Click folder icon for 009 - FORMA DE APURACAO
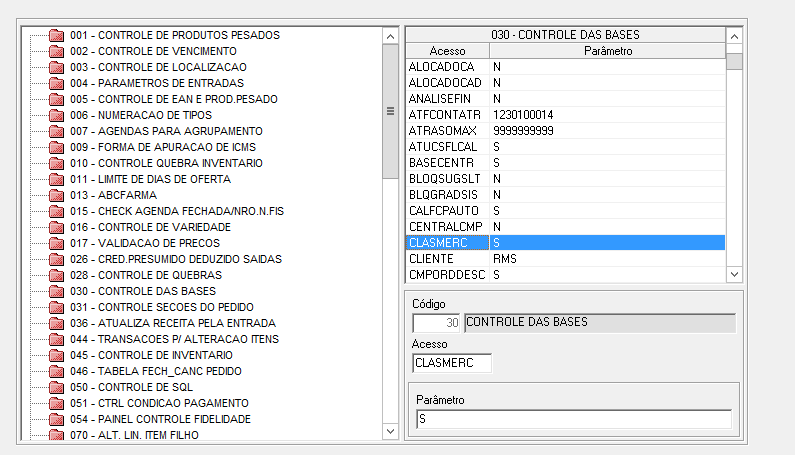Image resolution: width=795 pixels, height=455 pixels. point(56,147)
